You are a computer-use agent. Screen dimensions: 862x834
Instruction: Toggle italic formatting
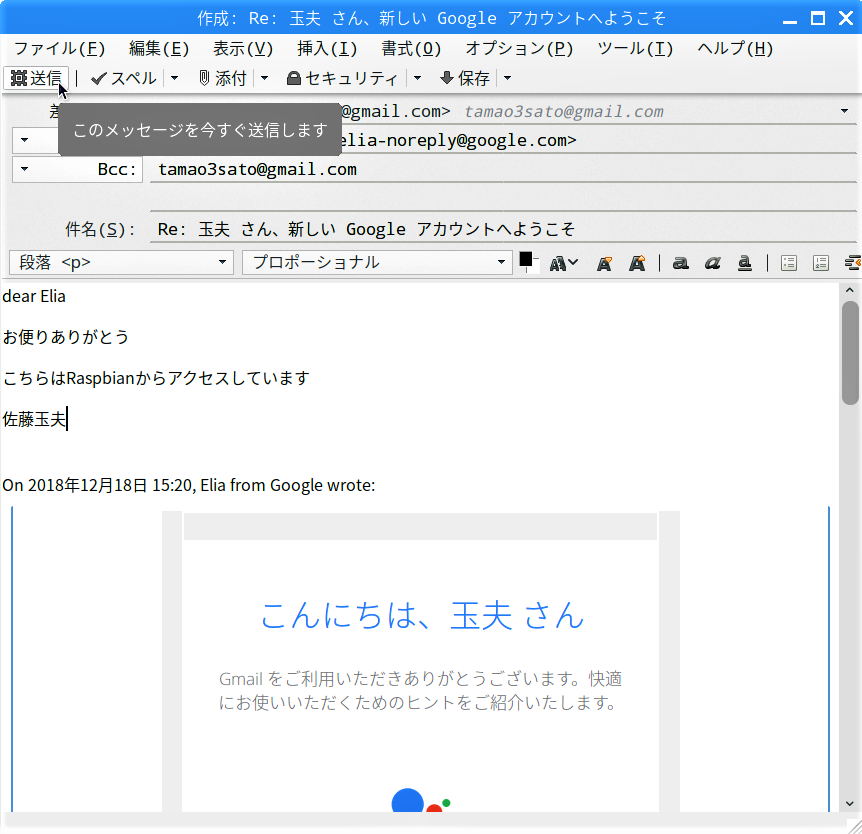point(713,264)
